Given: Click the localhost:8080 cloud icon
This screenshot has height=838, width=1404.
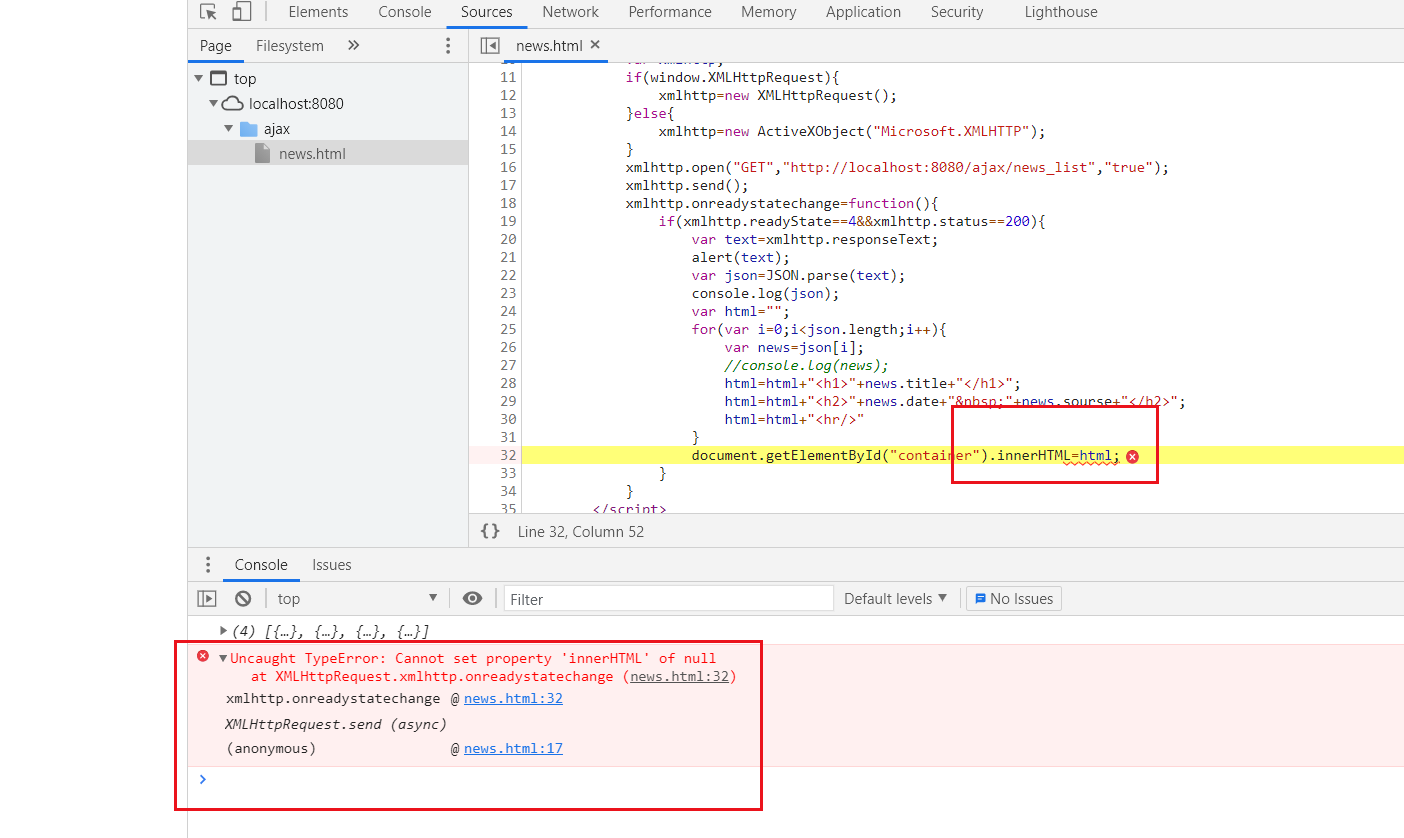Looking at the screenshot, I should tap(232, 103).
